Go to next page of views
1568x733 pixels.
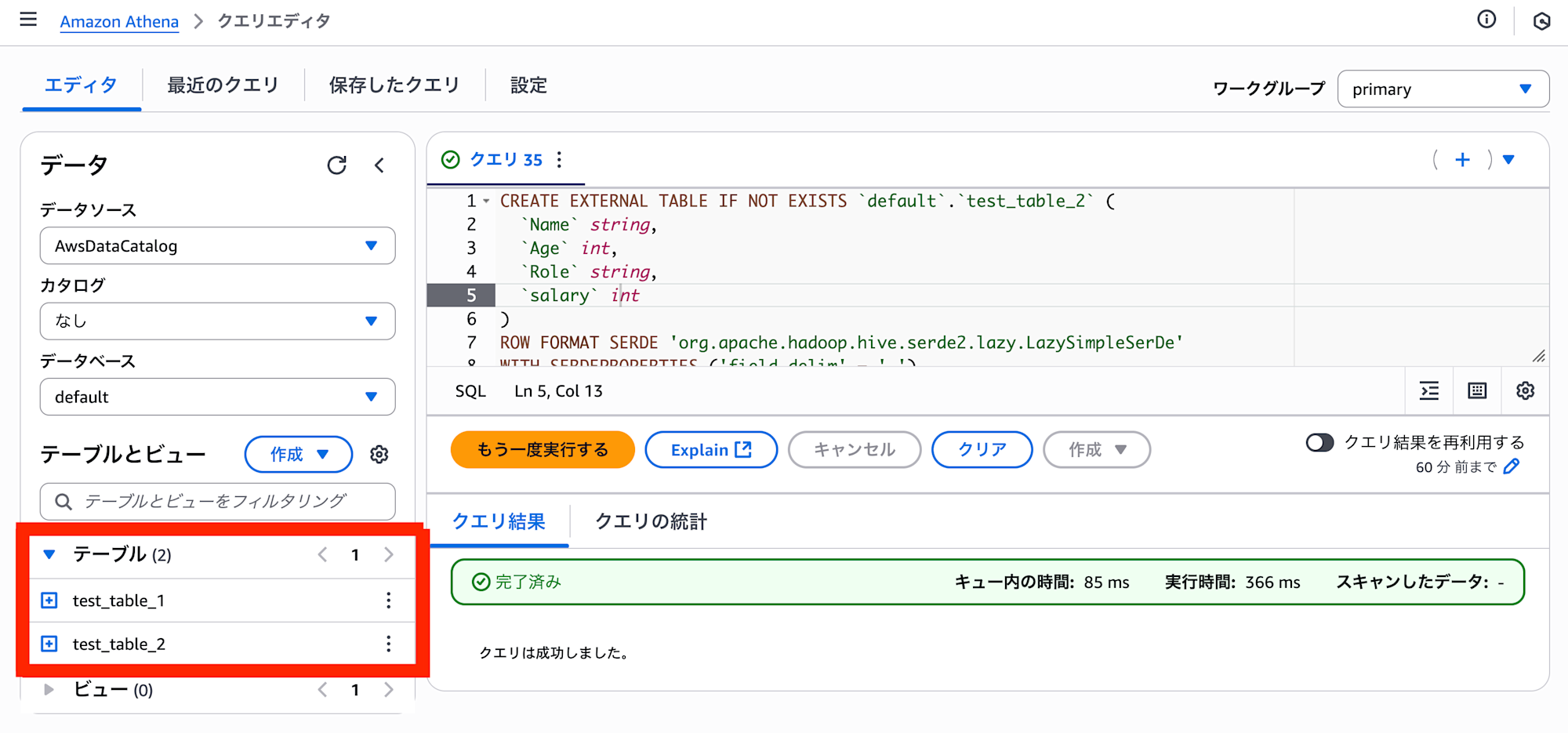click(389, 690)
